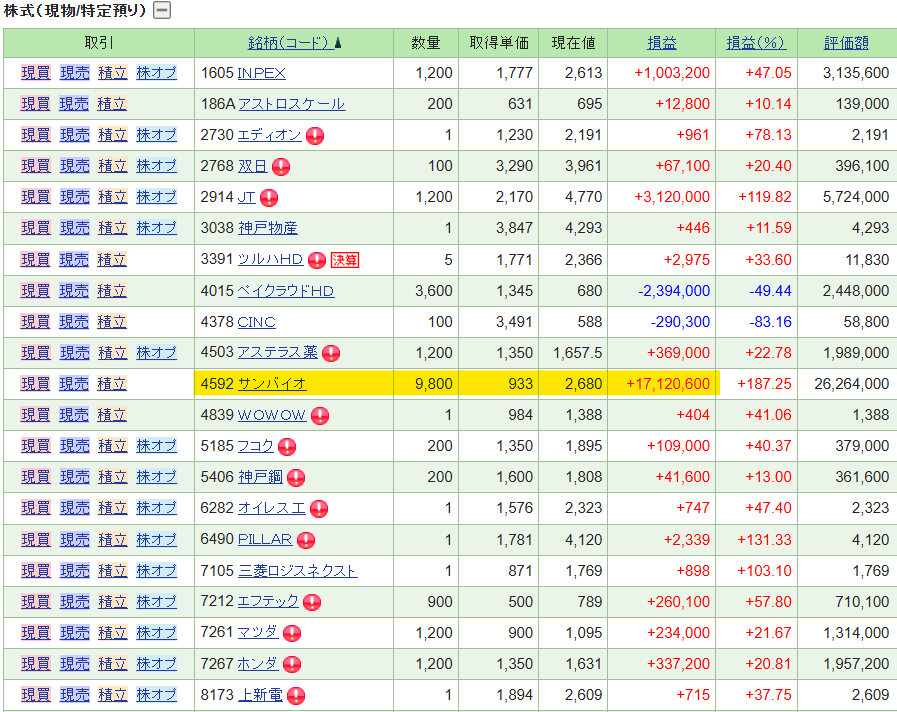Screen dimensions: 897x712
Task: Click the alert icon next to マツダ
Action: (x=292, y=633)
